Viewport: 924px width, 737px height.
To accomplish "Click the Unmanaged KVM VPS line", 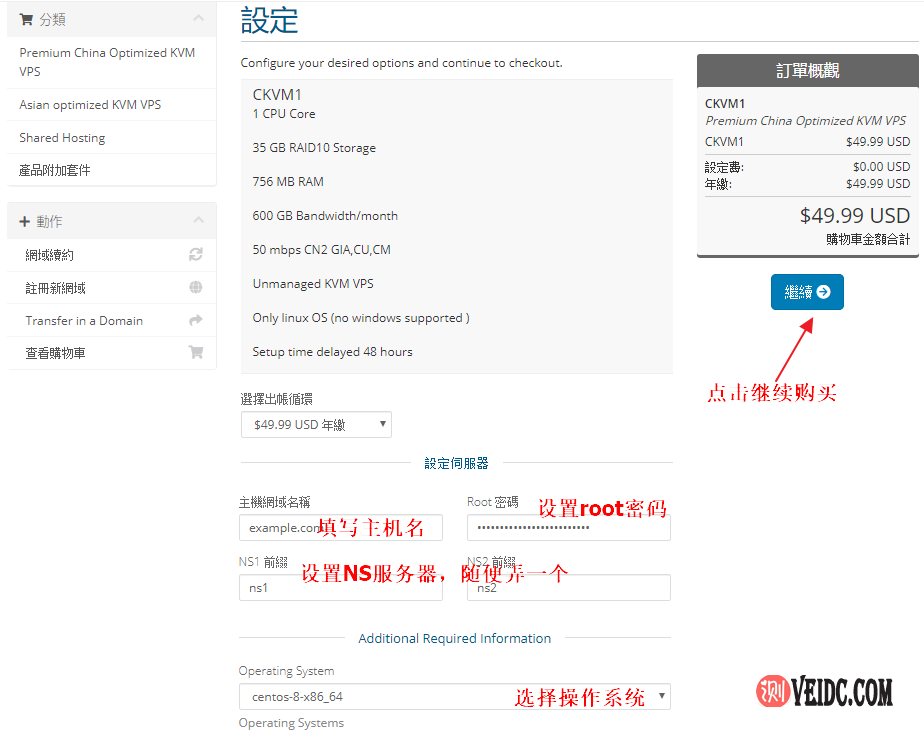I will point(313,284).
